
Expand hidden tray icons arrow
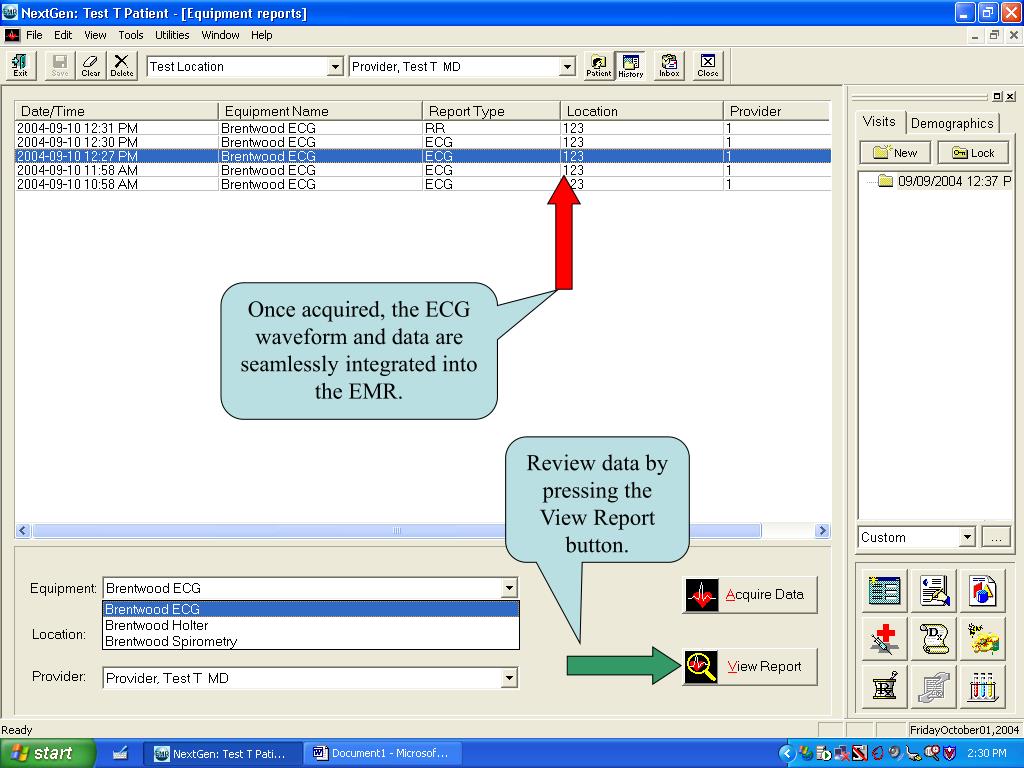tap(787, 753)
